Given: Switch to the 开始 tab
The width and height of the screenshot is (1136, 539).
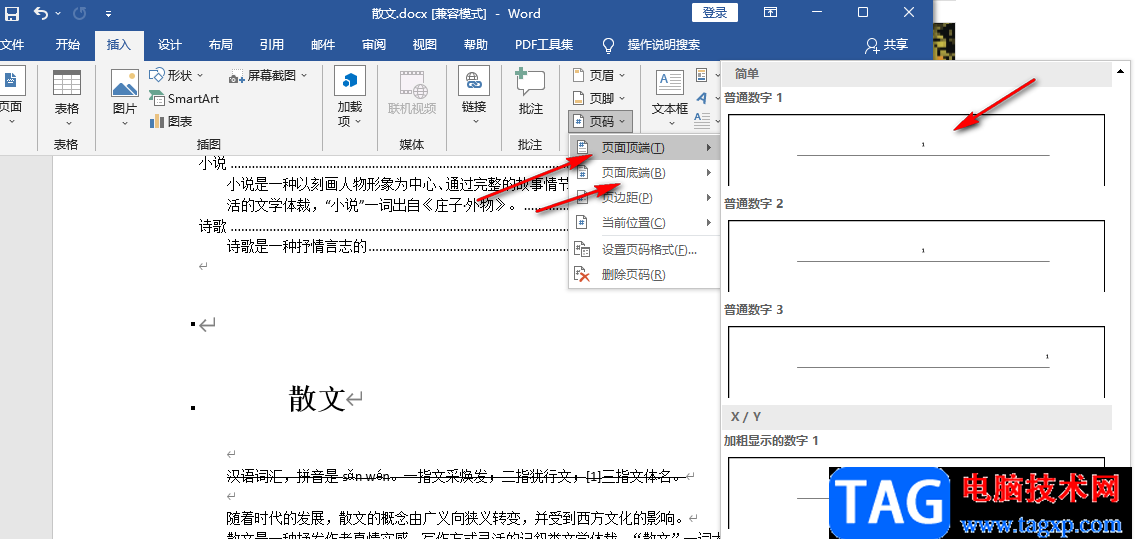Looking at the screenshot, I should click(x=67, y=45).
